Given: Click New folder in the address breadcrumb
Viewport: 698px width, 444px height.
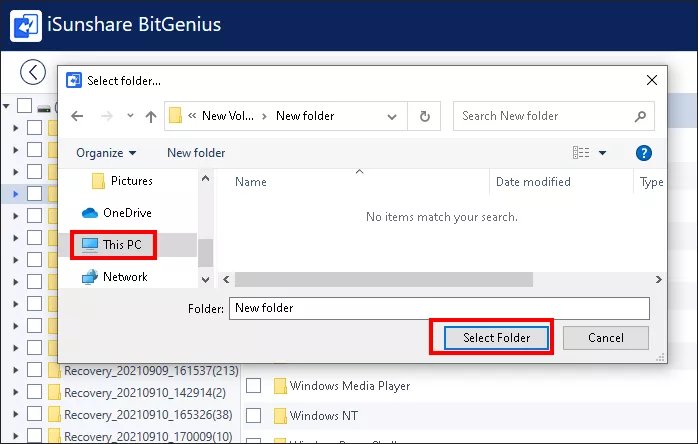Looking at the screenshot, I should point(305,116).
